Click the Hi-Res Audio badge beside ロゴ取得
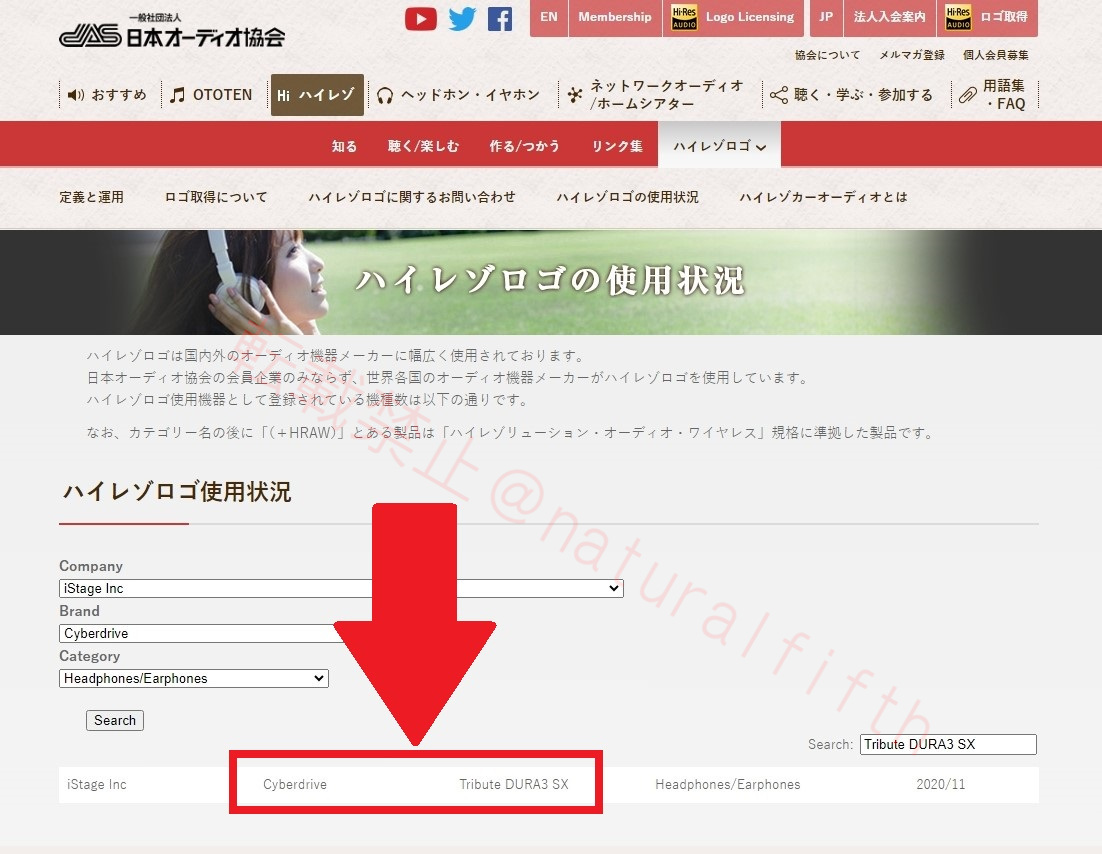Screen dimensions: 1102x854 (958, 18)
